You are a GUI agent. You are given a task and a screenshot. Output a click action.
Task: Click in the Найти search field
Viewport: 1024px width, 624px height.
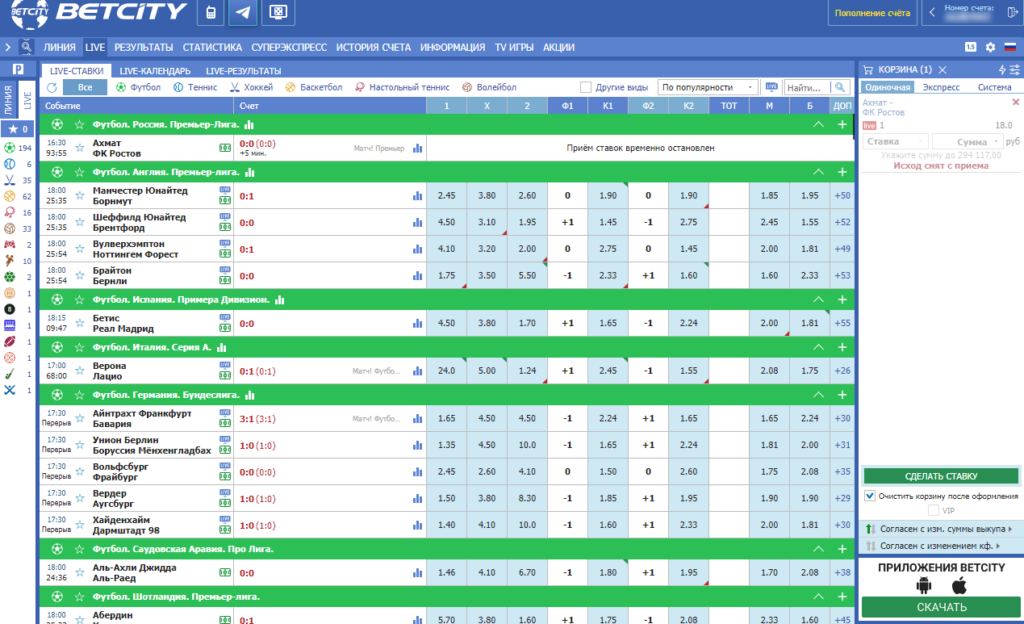tap(807, 87)
